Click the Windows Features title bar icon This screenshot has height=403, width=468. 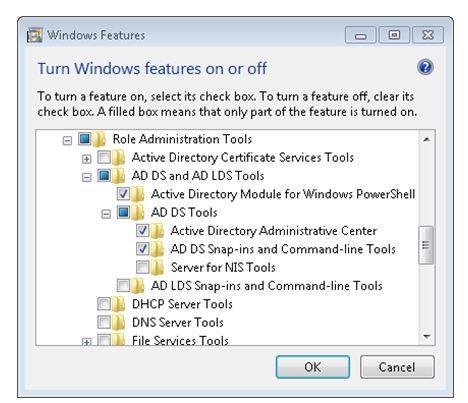pos(34,35)
